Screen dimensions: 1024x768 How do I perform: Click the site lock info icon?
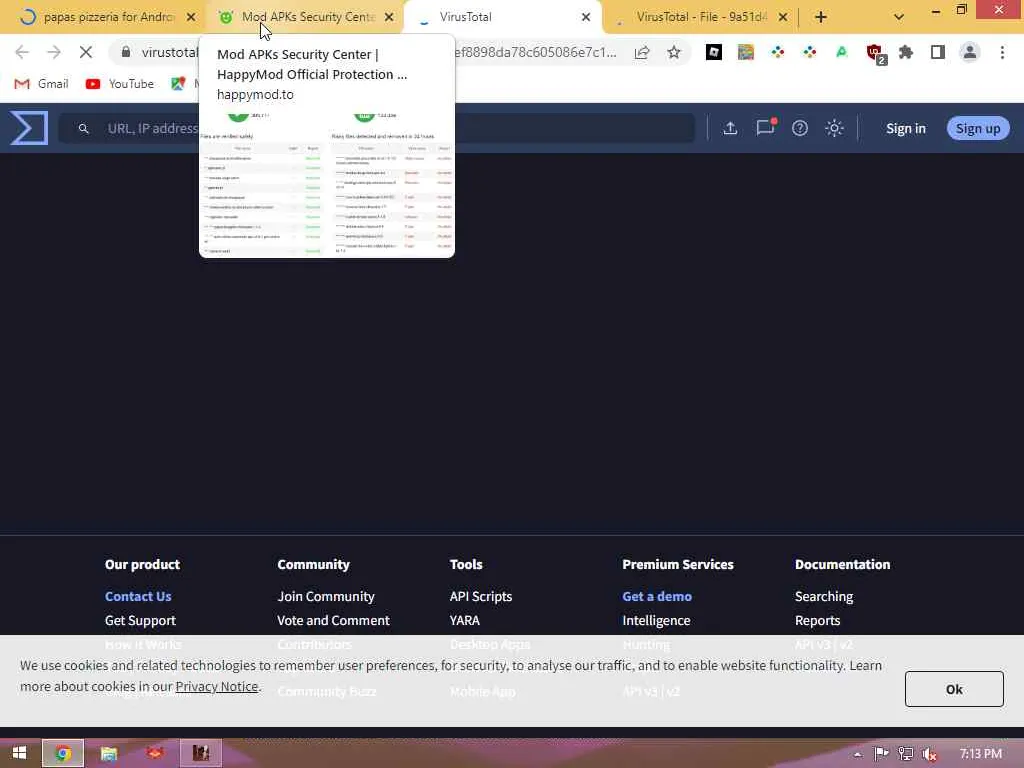126,52
